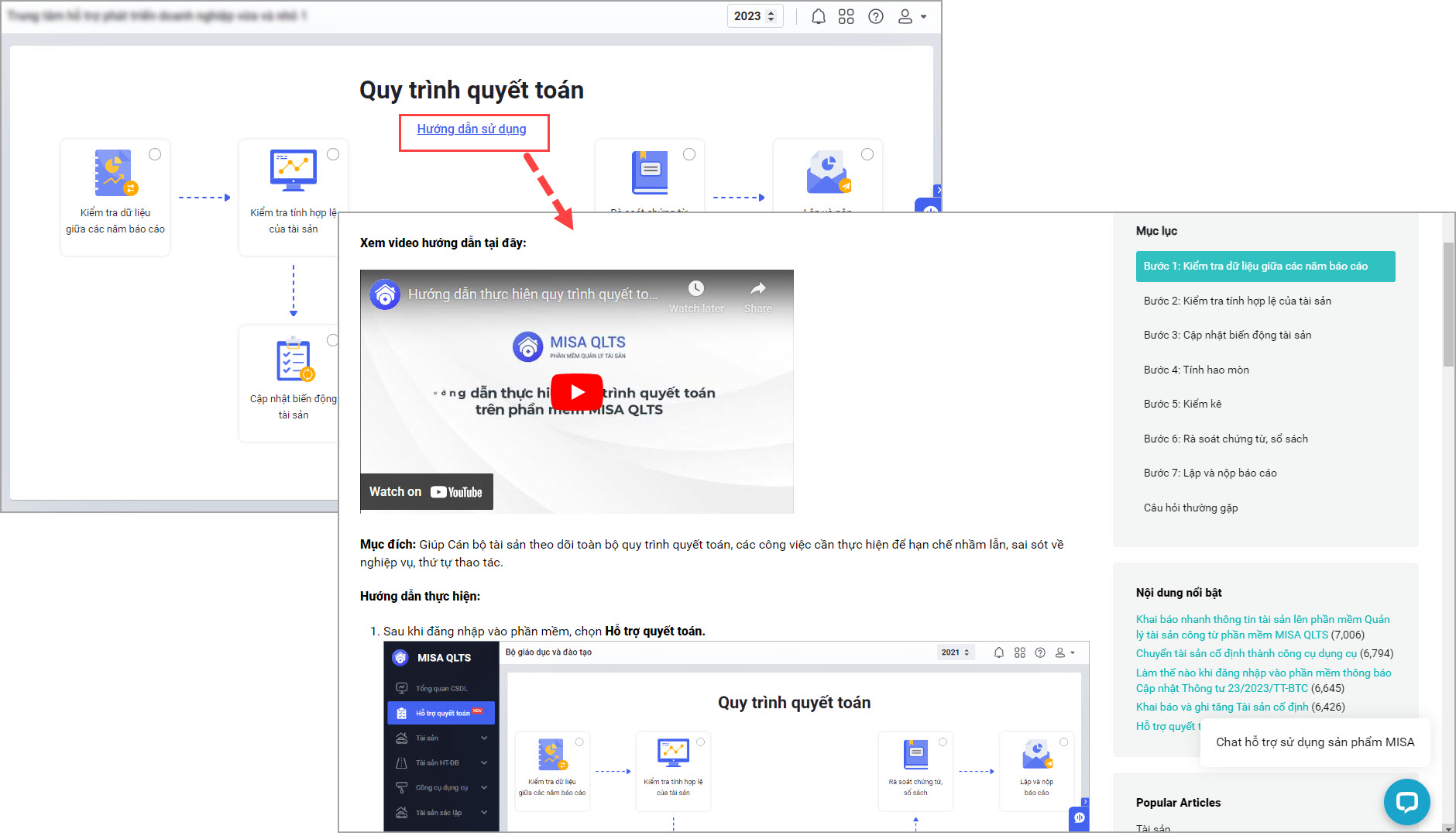Click the 'Watch on YouTube' button
This screenshot has width=1456, height=833.
pos(426,492)
